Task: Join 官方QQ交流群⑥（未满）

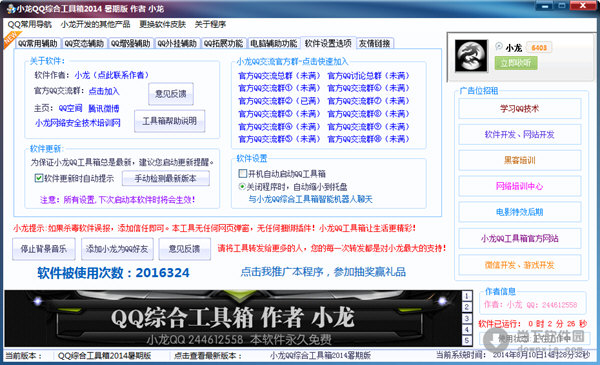Action: (x=368, y=88)
